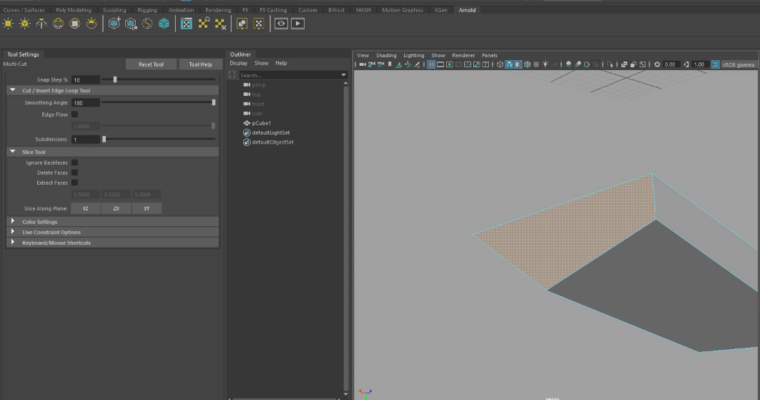Expand Live Constraint Options section

pyautogui.click(x=50, y=232)
